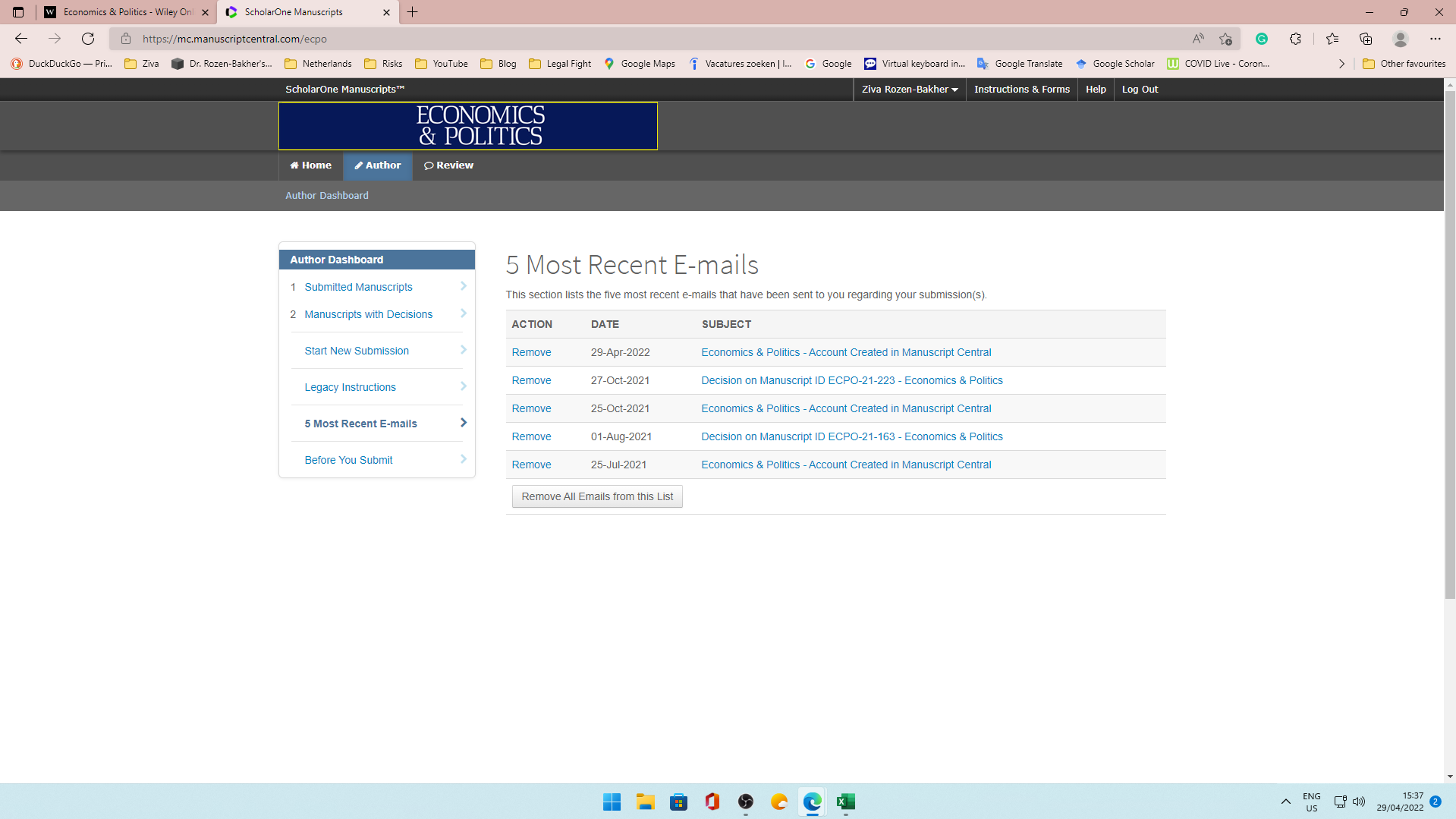
Task: Open Favourites list icon
Action: click(x=1332, y=39)
